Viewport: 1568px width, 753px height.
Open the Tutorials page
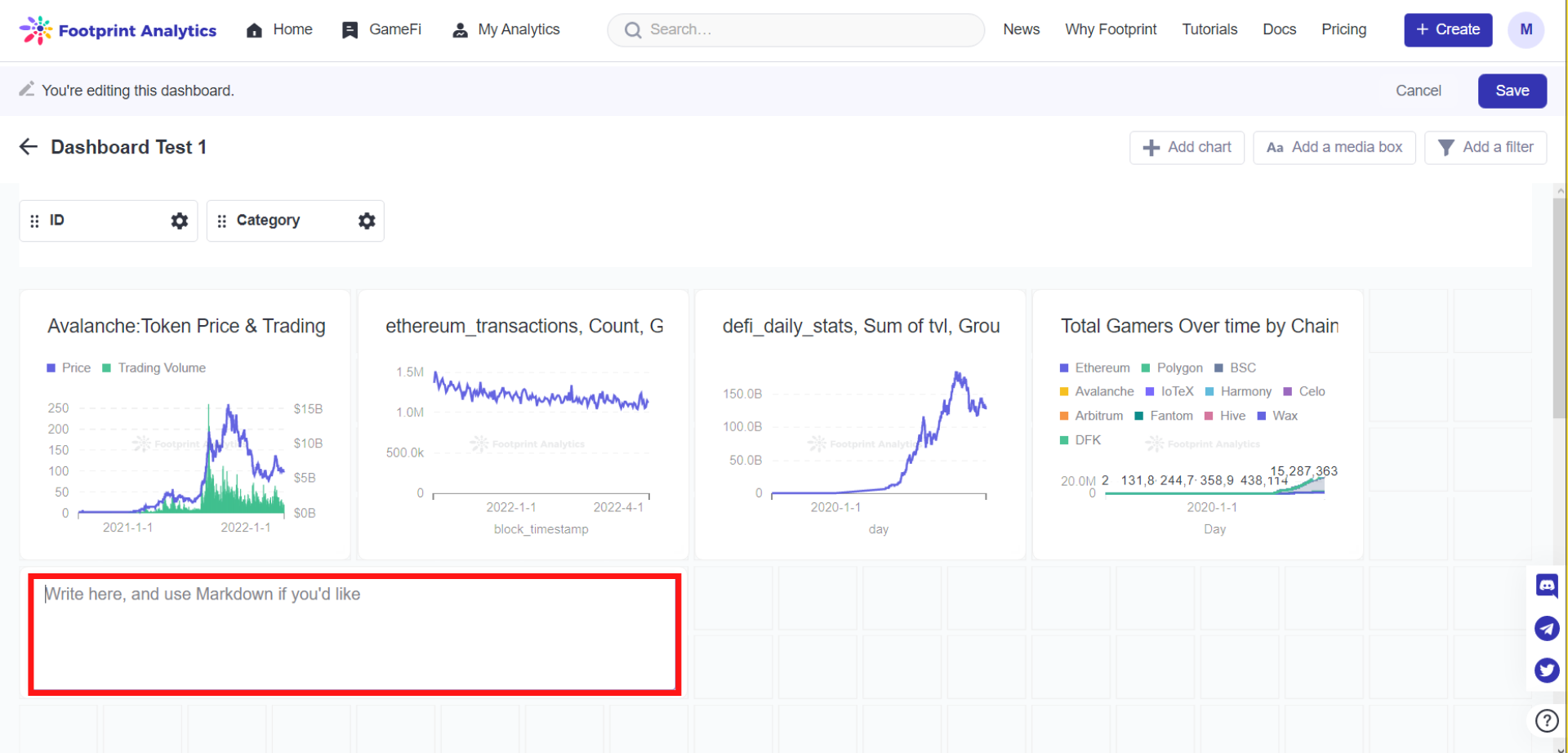(x=1209, y=29)
